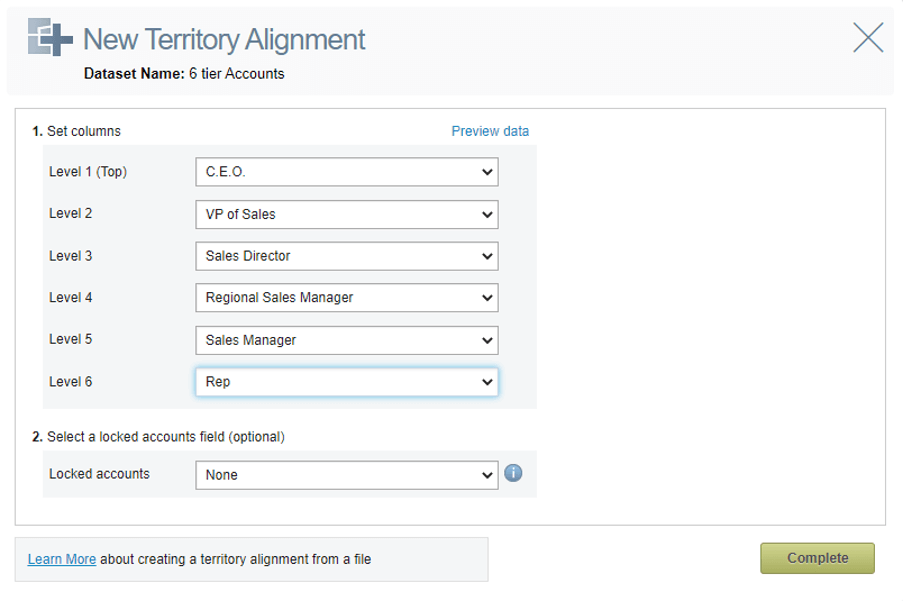Open the Learn More link
Screen dimensions: 904x602
(62, 559)
